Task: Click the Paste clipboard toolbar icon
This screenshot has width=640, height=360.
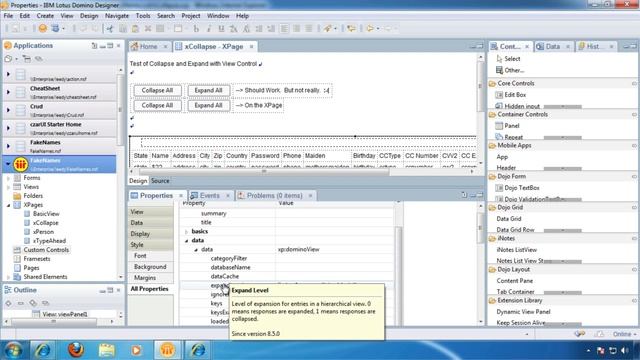Action: [135, 29]
